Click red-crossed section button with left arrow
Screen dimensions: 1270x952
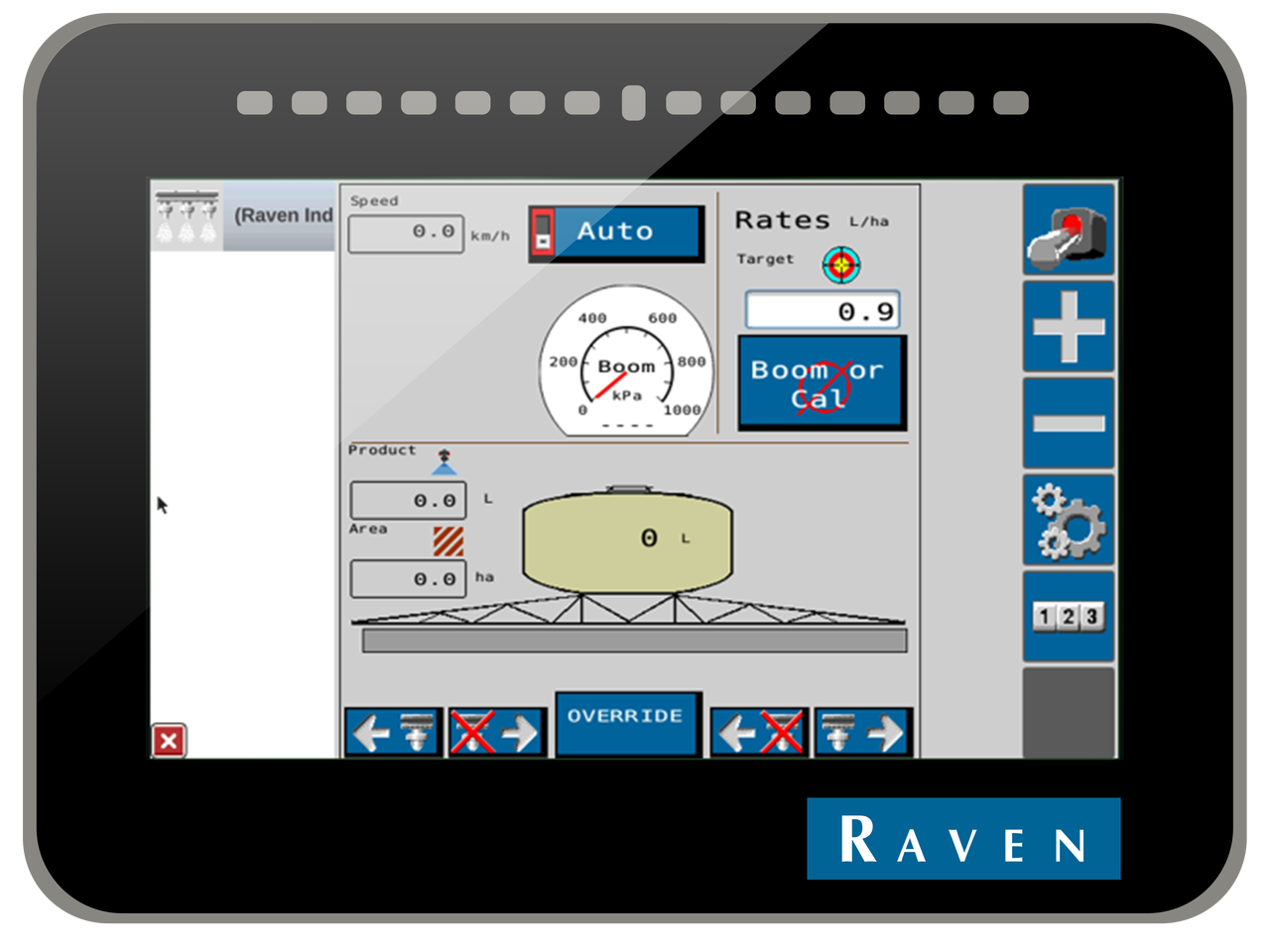pos(759,733)
